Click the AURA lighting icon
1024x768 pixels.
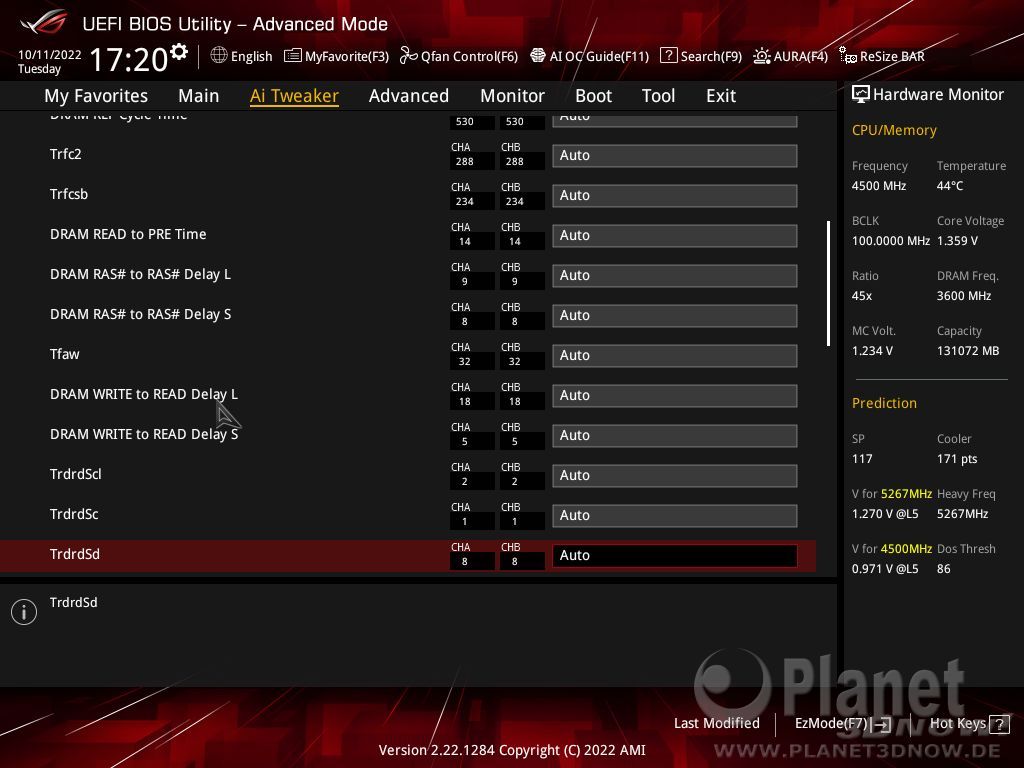[761, 56]
